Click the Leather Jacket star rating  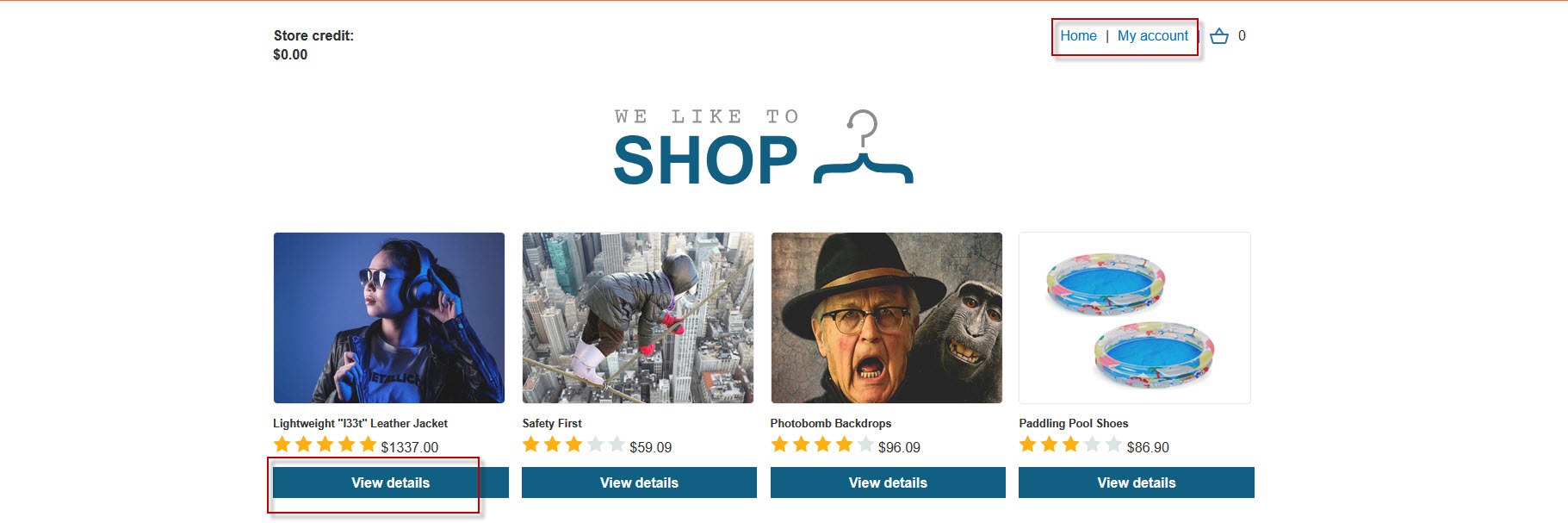click(x=325, y=445)
